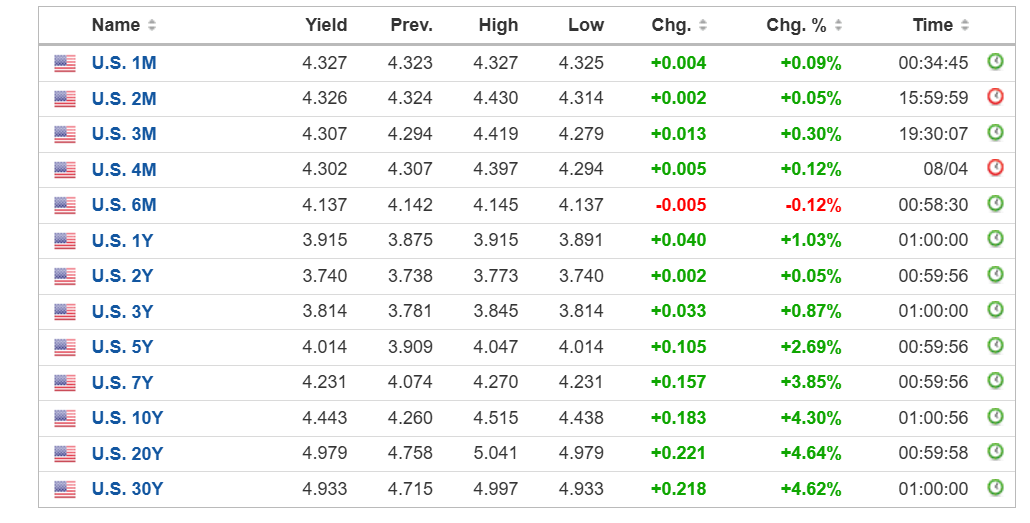The image size is (1030, 523).
Task: Sort by Time column sort arrows
Action: click(965, 25)
